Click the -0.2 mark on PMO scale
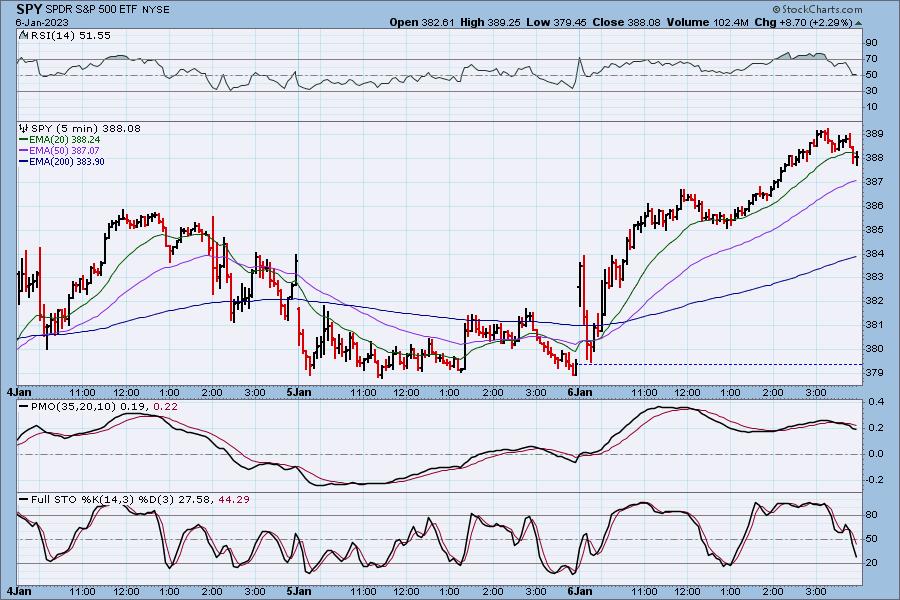900x600 pixels. click(x=874, y=480)
